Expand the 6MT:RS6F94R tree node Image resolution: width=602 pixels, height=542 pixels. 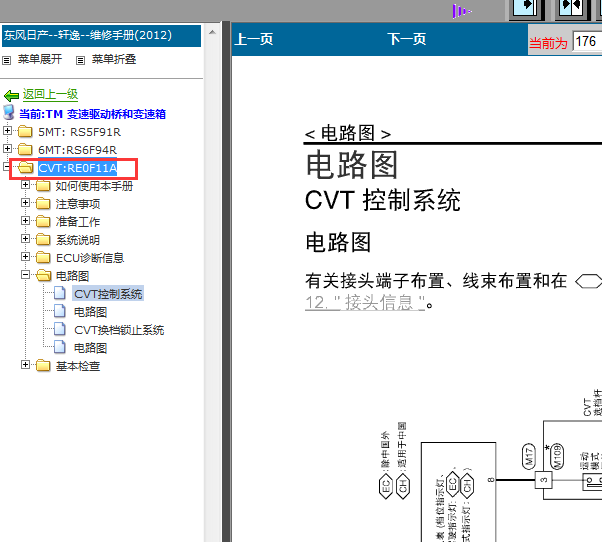(x=7, y=148)
